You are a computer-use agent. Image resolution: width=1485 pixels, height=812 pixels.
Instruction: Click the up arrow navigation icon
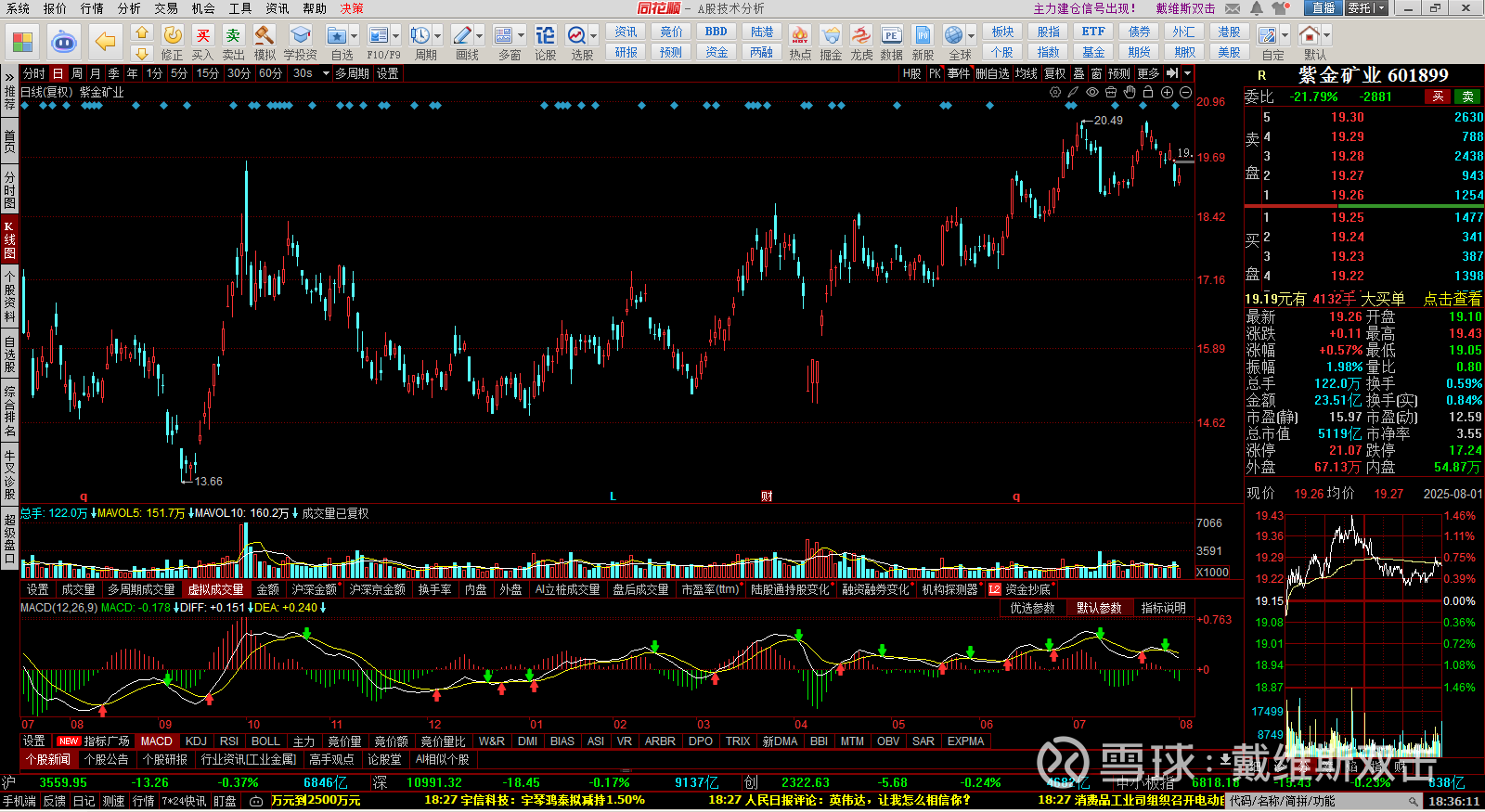141,32
